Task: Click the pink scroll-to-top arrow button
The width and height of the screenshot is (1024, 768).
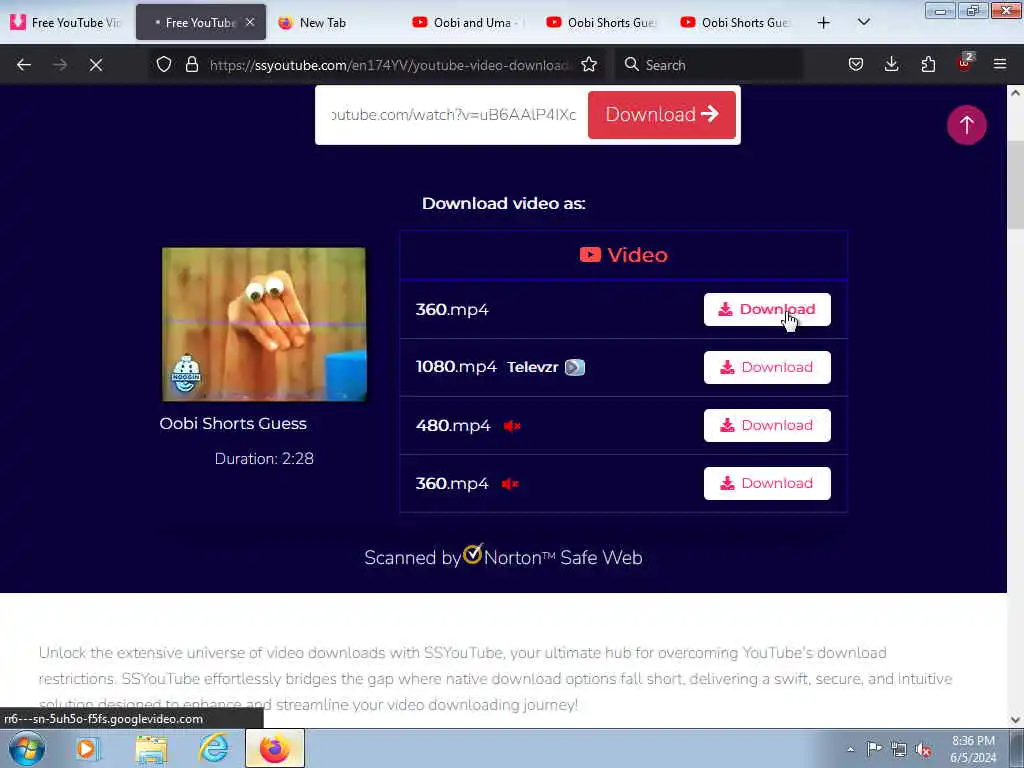Action: point(967,125)
